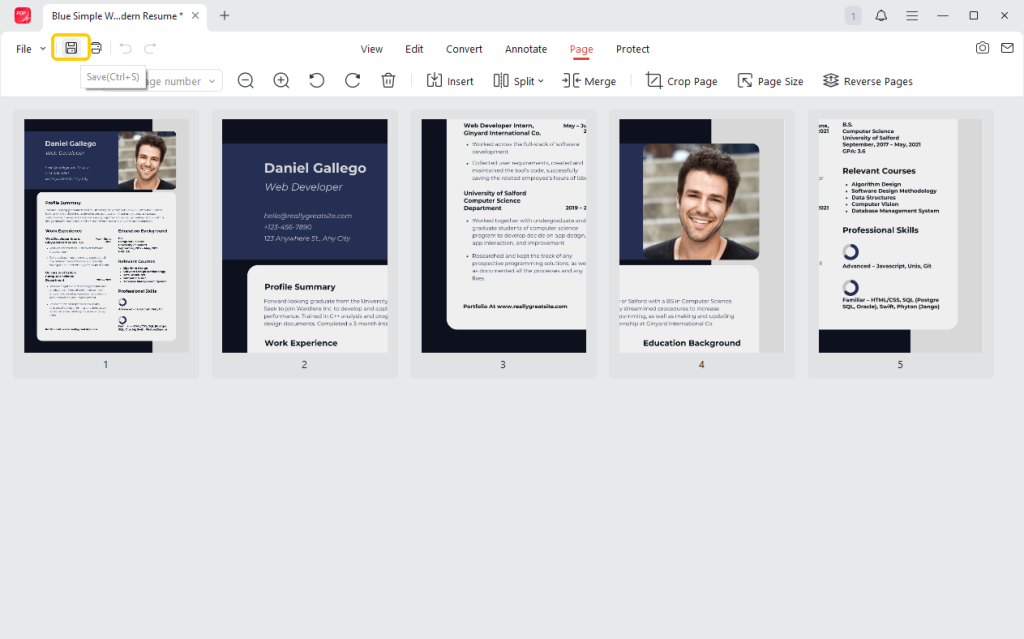Image resolution: width=1024 pixels, height=639 pixels.
Task: Undo the last action
Action: pos(125,48)
